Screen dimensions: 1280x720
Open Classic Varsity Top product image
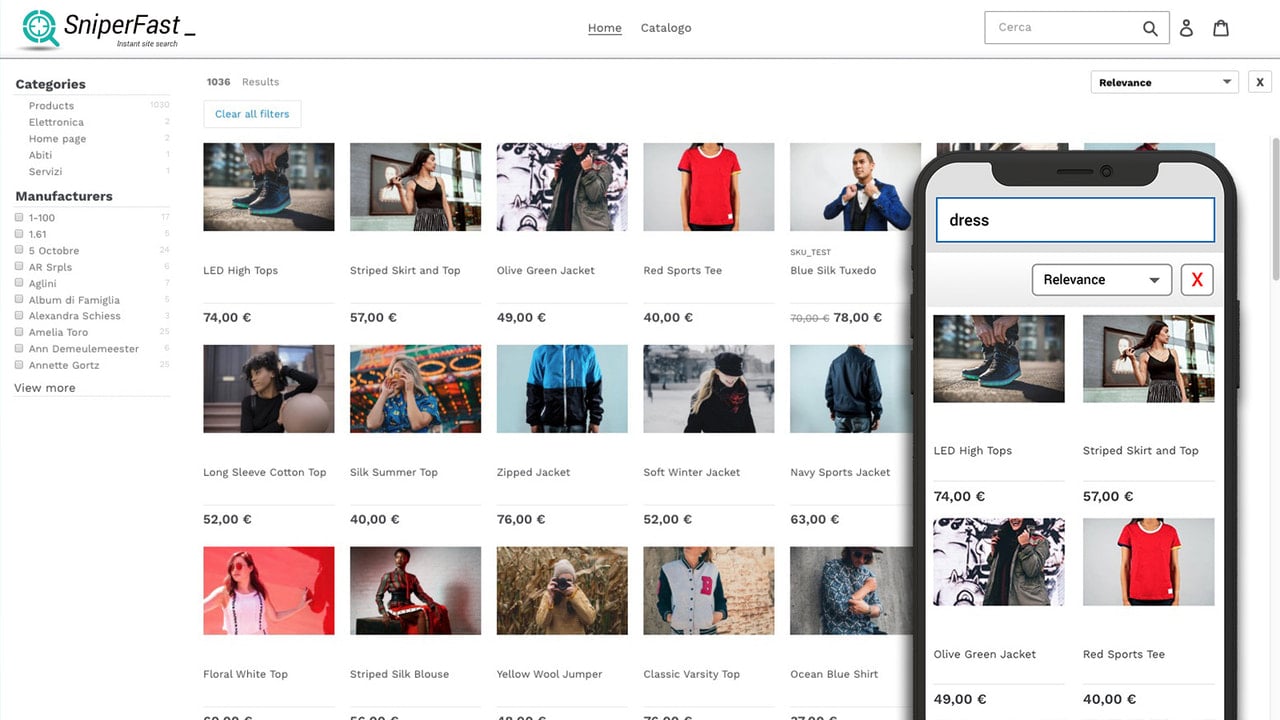[709, 591]
